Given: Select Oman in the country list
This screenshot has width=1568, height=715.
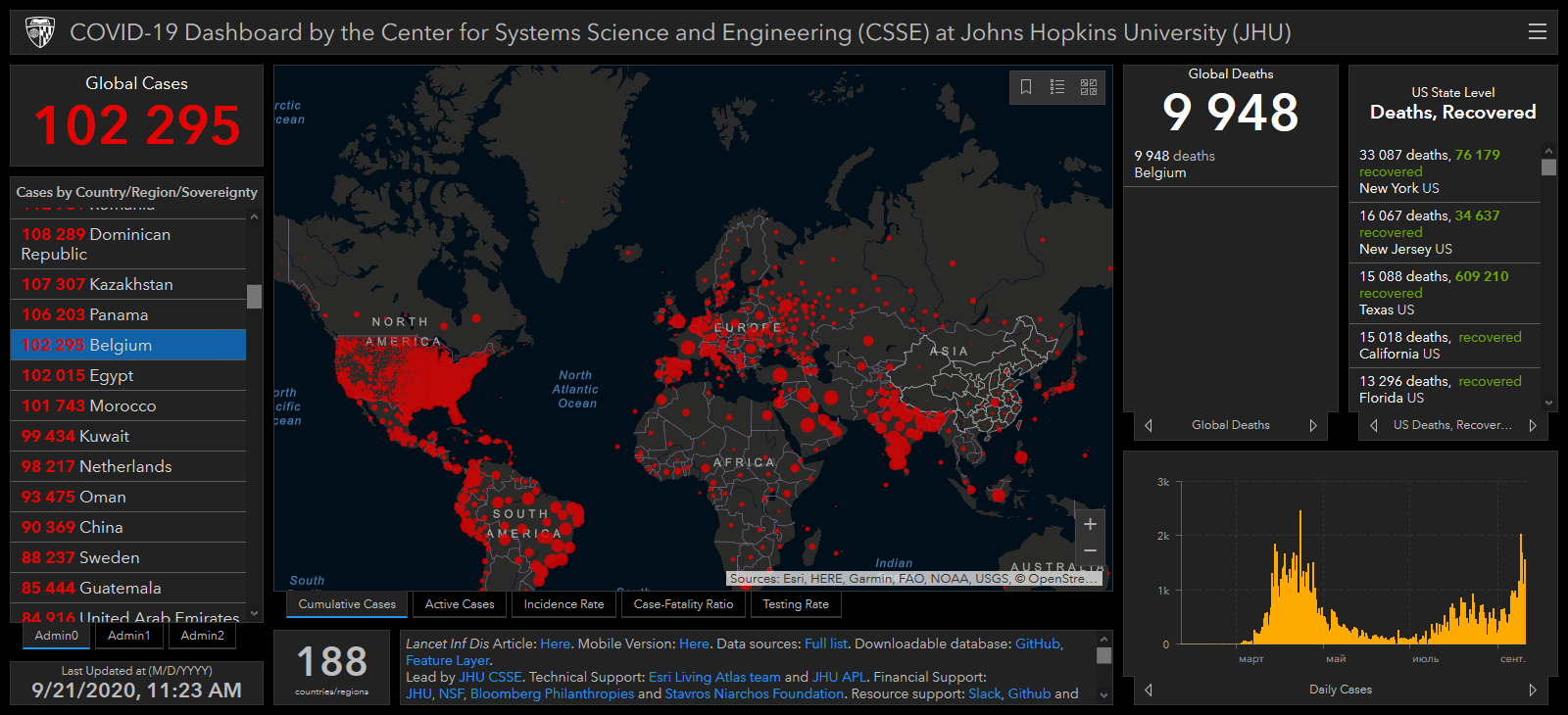Looking at the screenshot, I should pyautogui.click(x=128, y=497).
